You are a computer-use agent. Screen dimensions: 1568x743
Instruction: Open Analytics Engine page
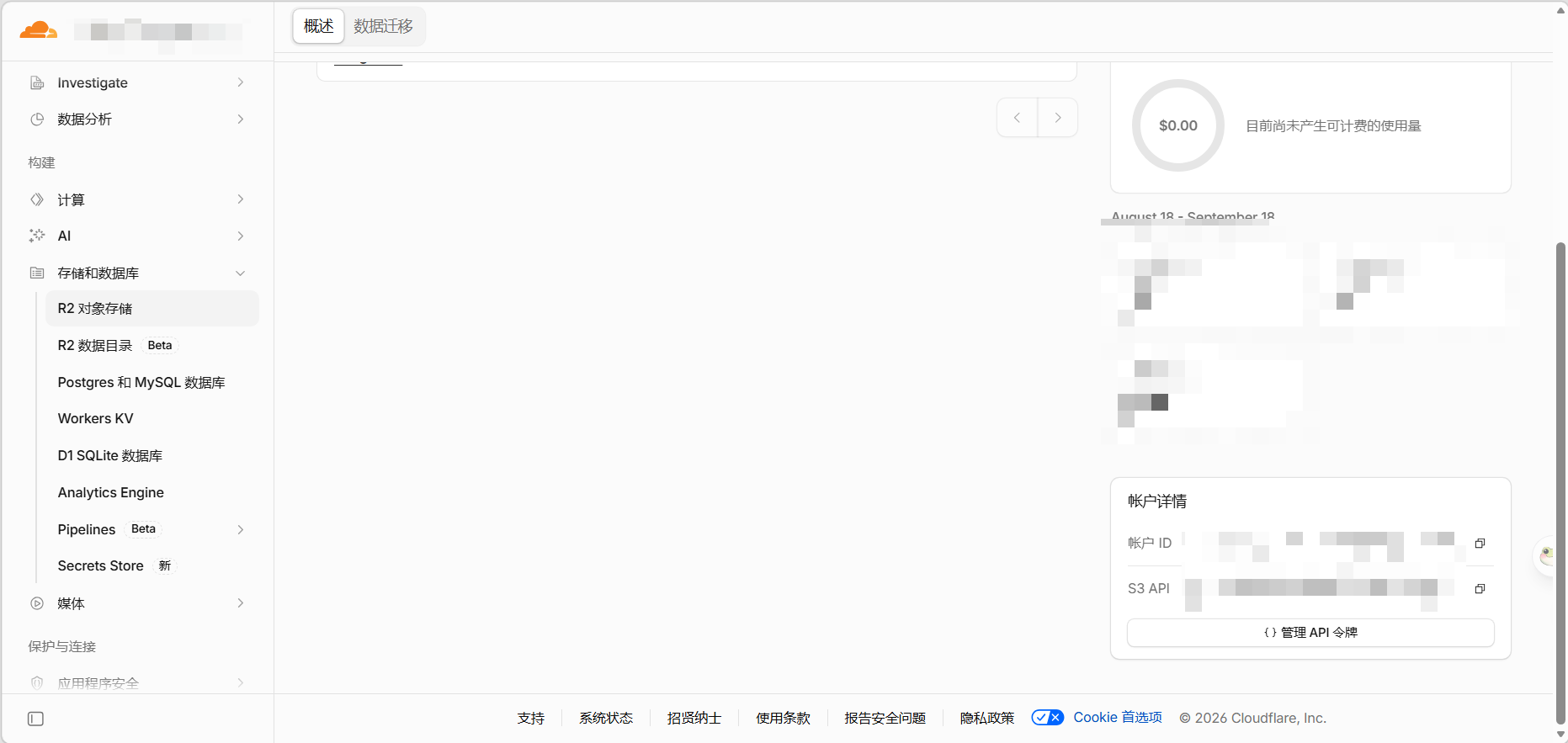pos(152,493)
